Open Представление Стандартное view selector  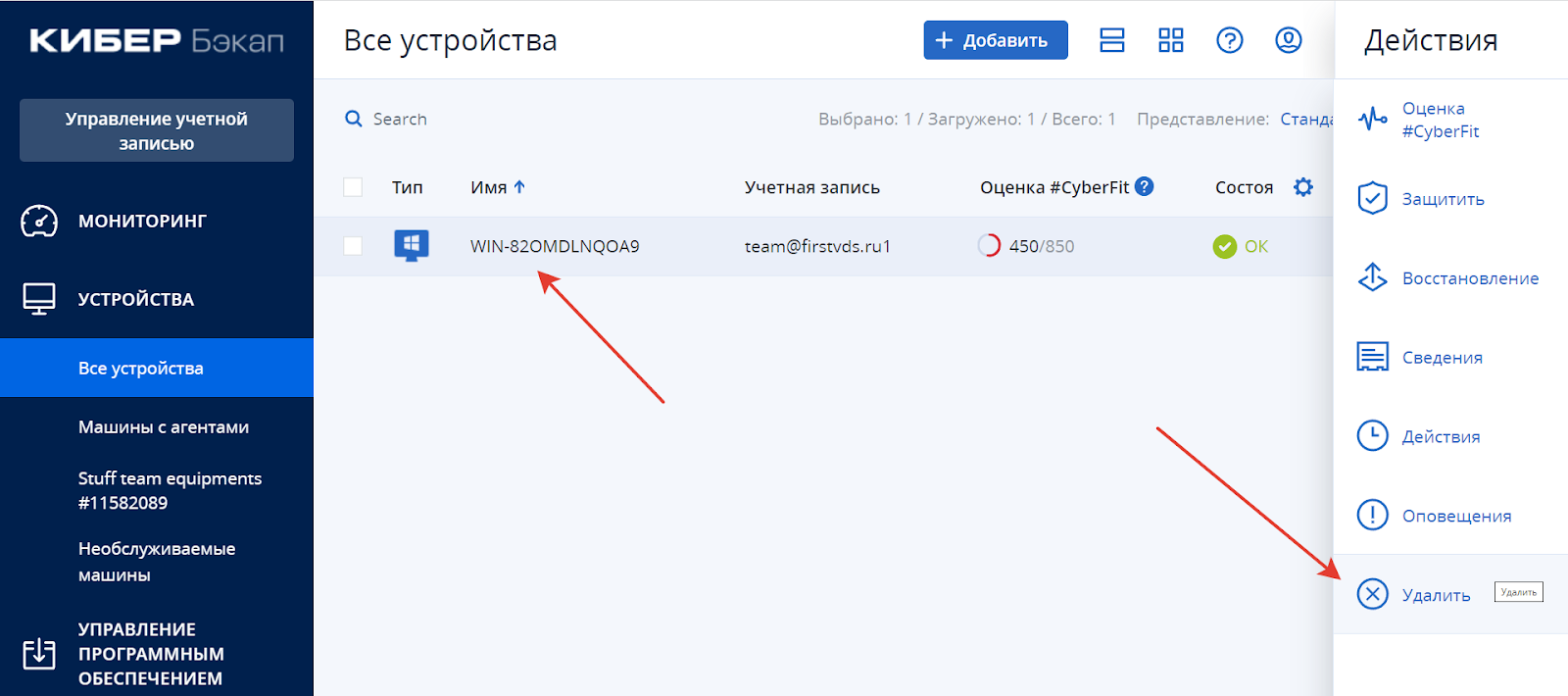(1306, 119)
